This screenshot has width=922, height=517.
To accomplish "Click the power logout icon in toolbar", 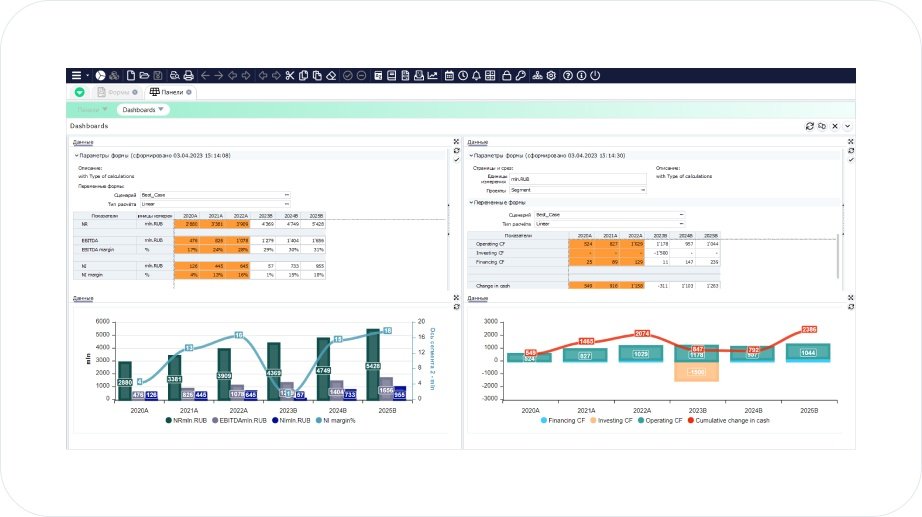I will click(595, 75).
